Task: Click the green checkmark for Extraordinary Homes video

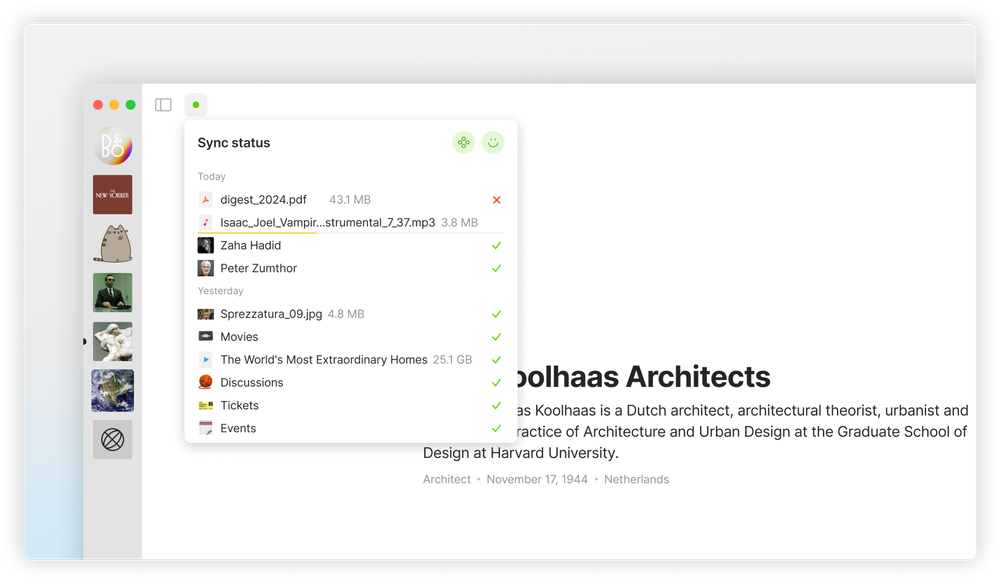Action: [x=496, y=360]
